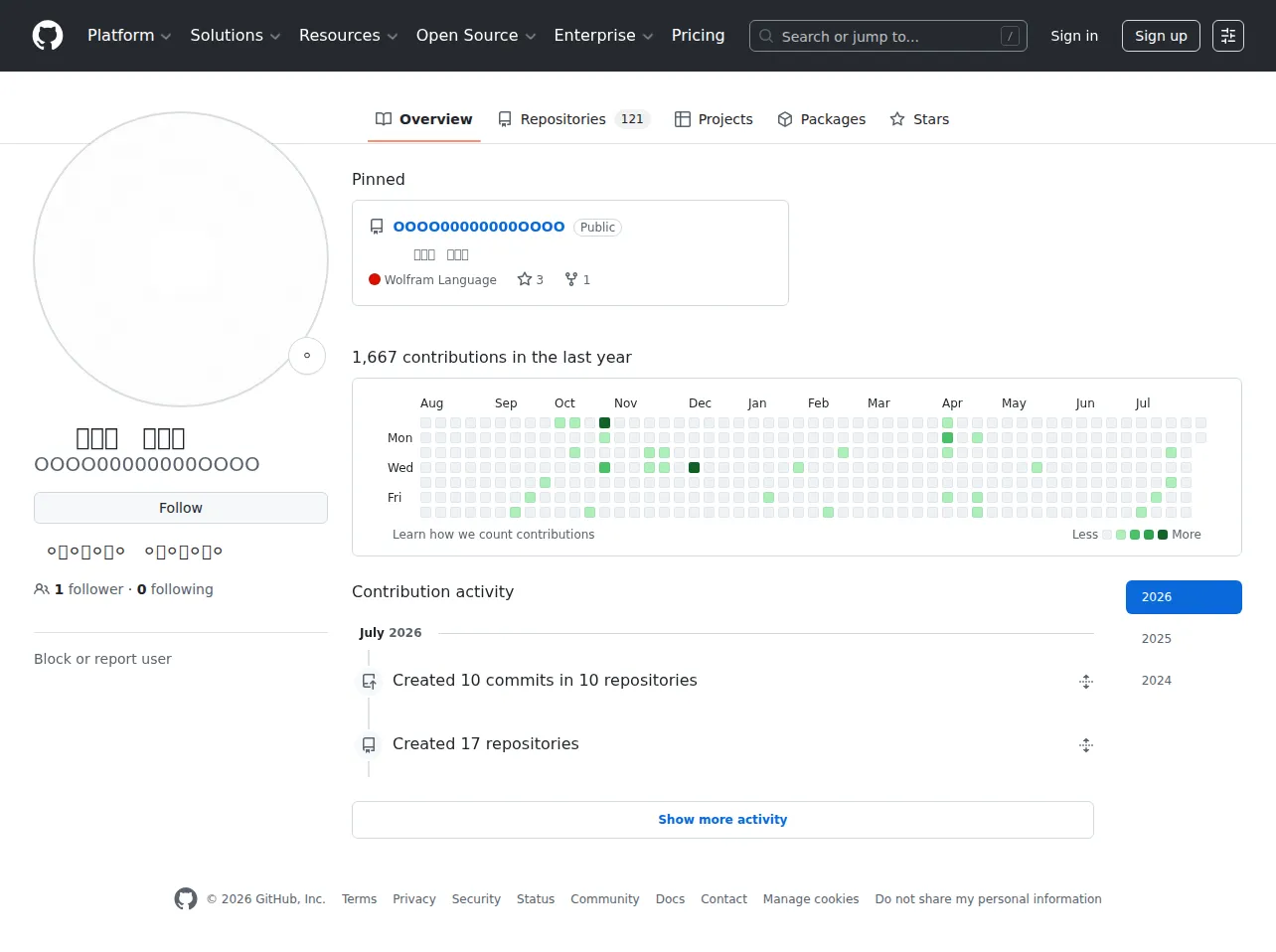Click the Sign in link

[1074, 36]
